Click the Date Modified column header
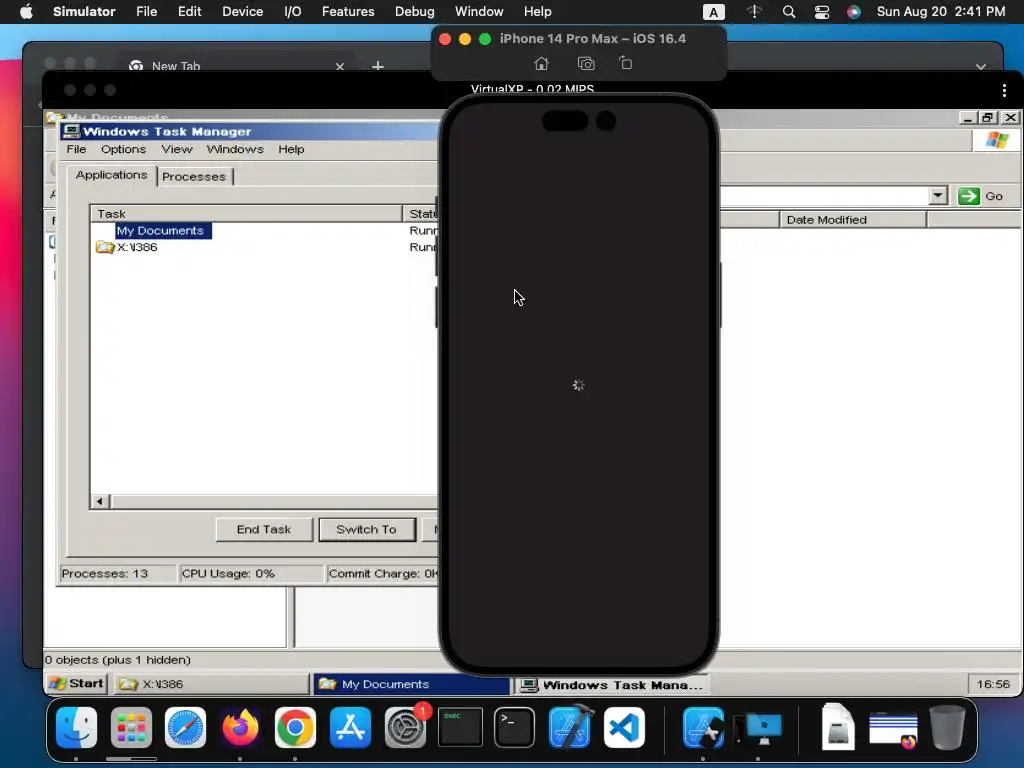This screenshot has width=1024, height=768. point(853,220)
